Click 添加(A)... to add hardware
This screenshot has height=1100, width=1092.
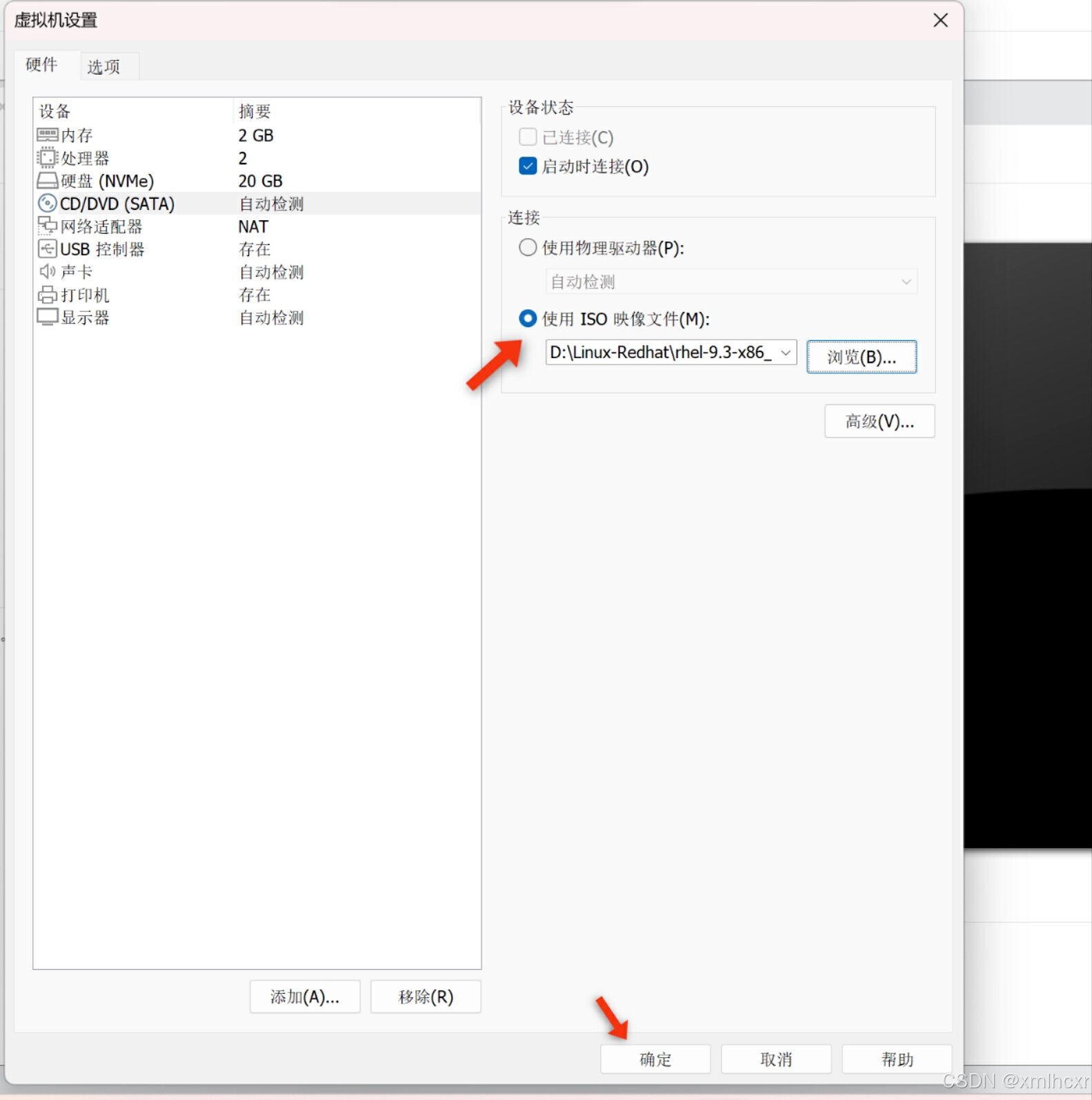(305, 996)
